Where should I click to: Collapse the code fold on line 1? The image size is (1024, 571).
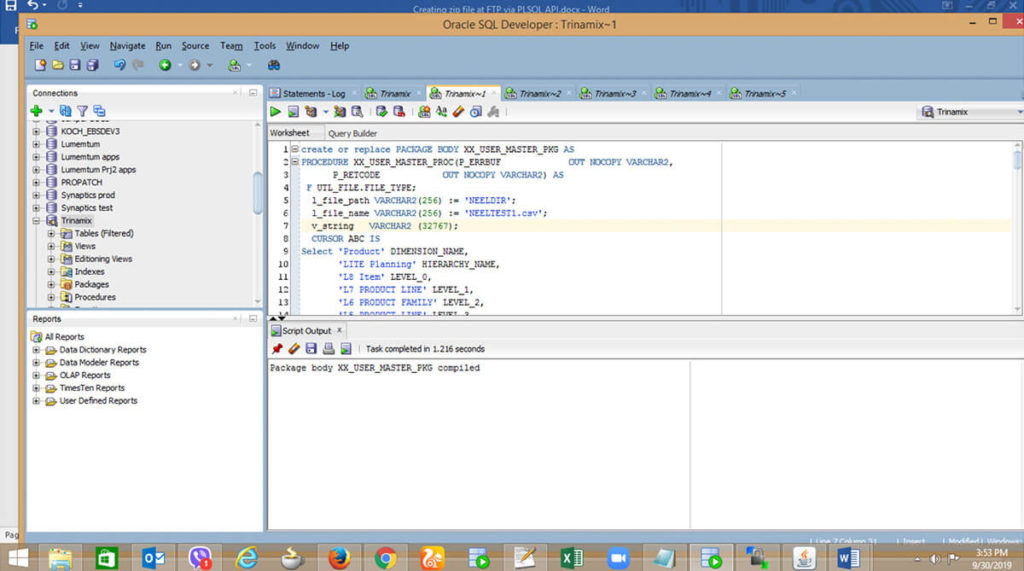tap(295, 149)
